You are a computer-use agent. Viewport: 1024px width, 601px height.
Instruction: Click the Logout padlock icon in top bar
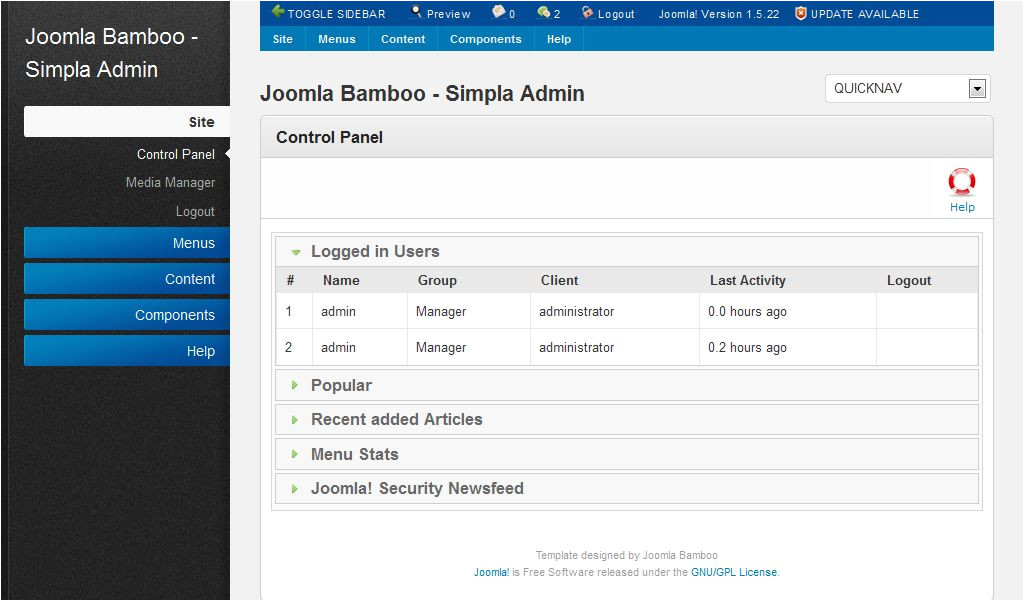[x=587, y=12]
